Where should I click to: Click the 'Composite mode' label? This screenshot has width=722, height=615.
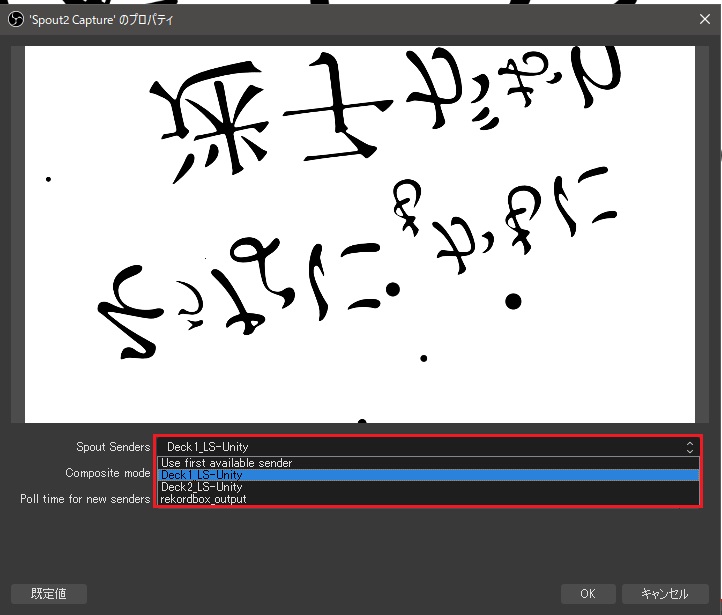tap(108, 473)
